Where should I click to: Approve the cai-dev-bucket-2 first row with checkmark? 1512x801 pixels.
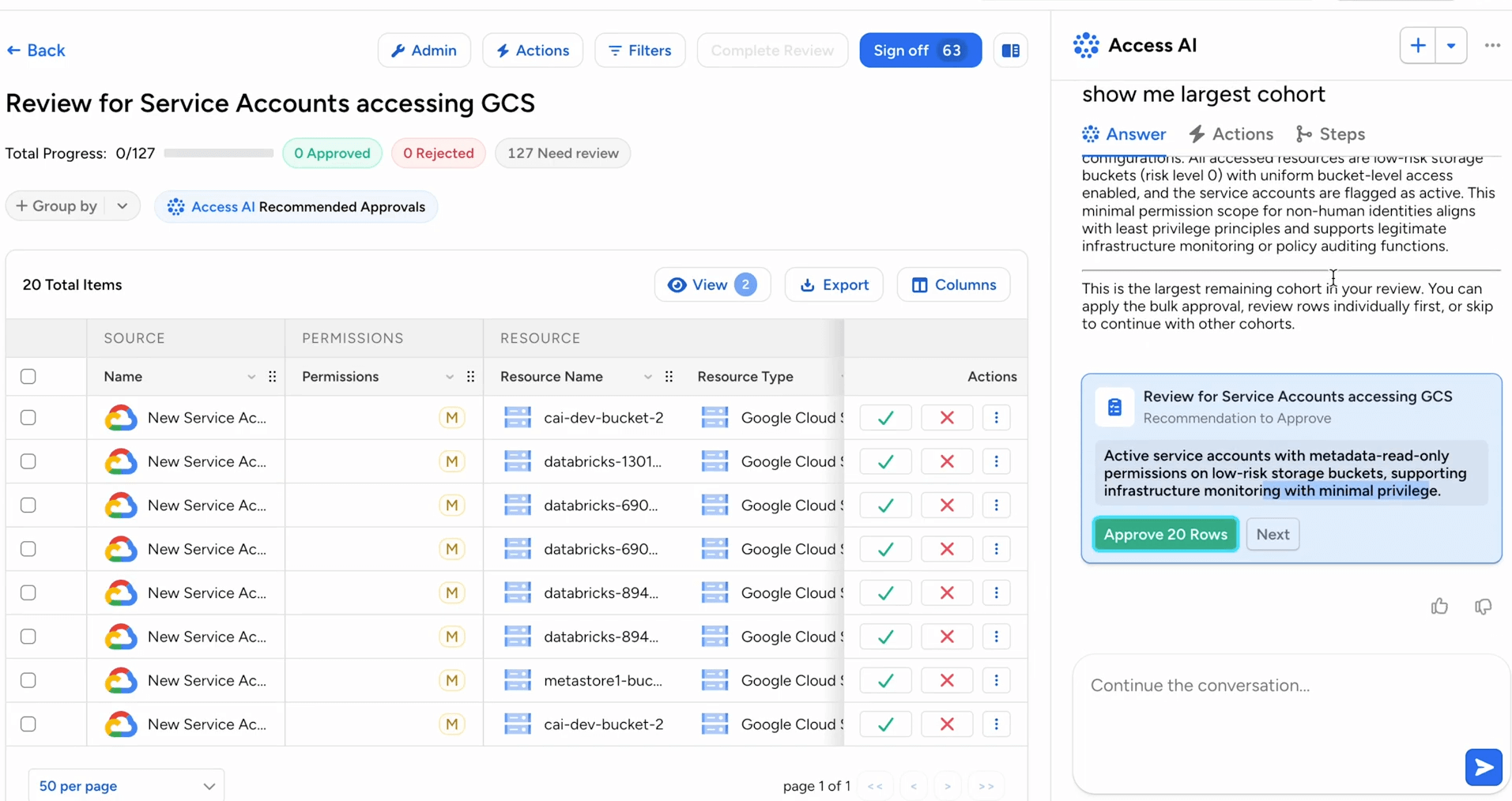(x=885, y=418)
